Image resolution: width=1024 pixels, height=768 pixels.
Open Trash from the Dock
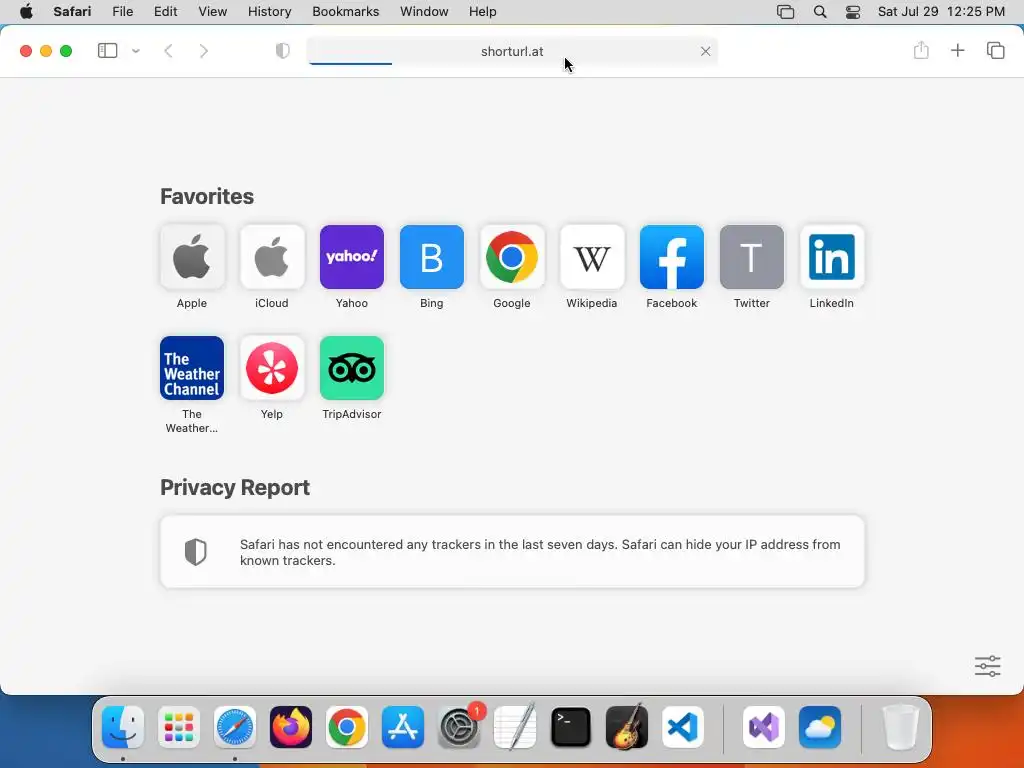pyautogui.click(x=901, y=727)
